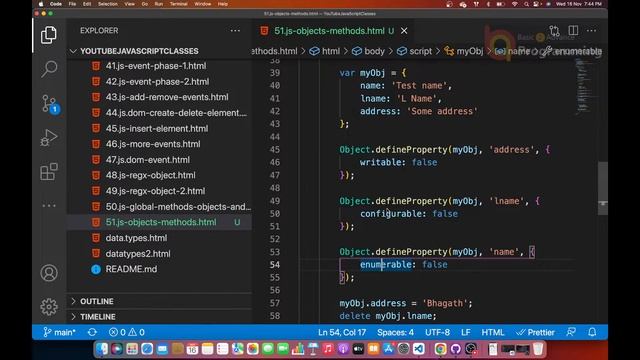Open Music app from the dock

tap(328, 349)
